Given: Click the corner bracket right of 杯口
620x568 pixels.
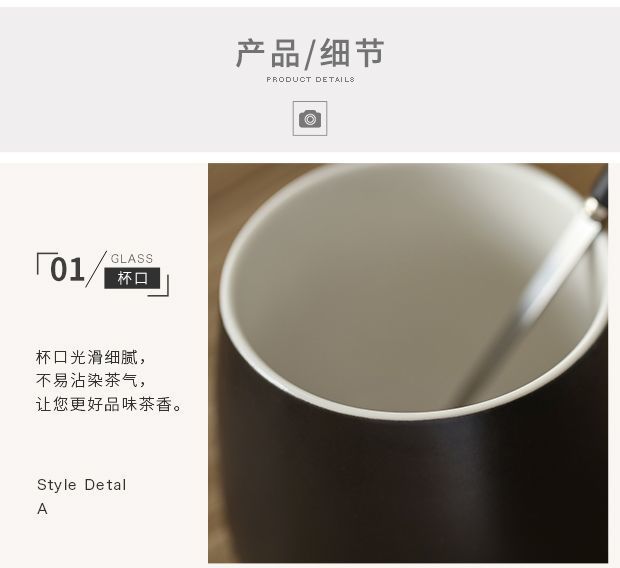Looking at the screenshot, I should tap(159, 286).
